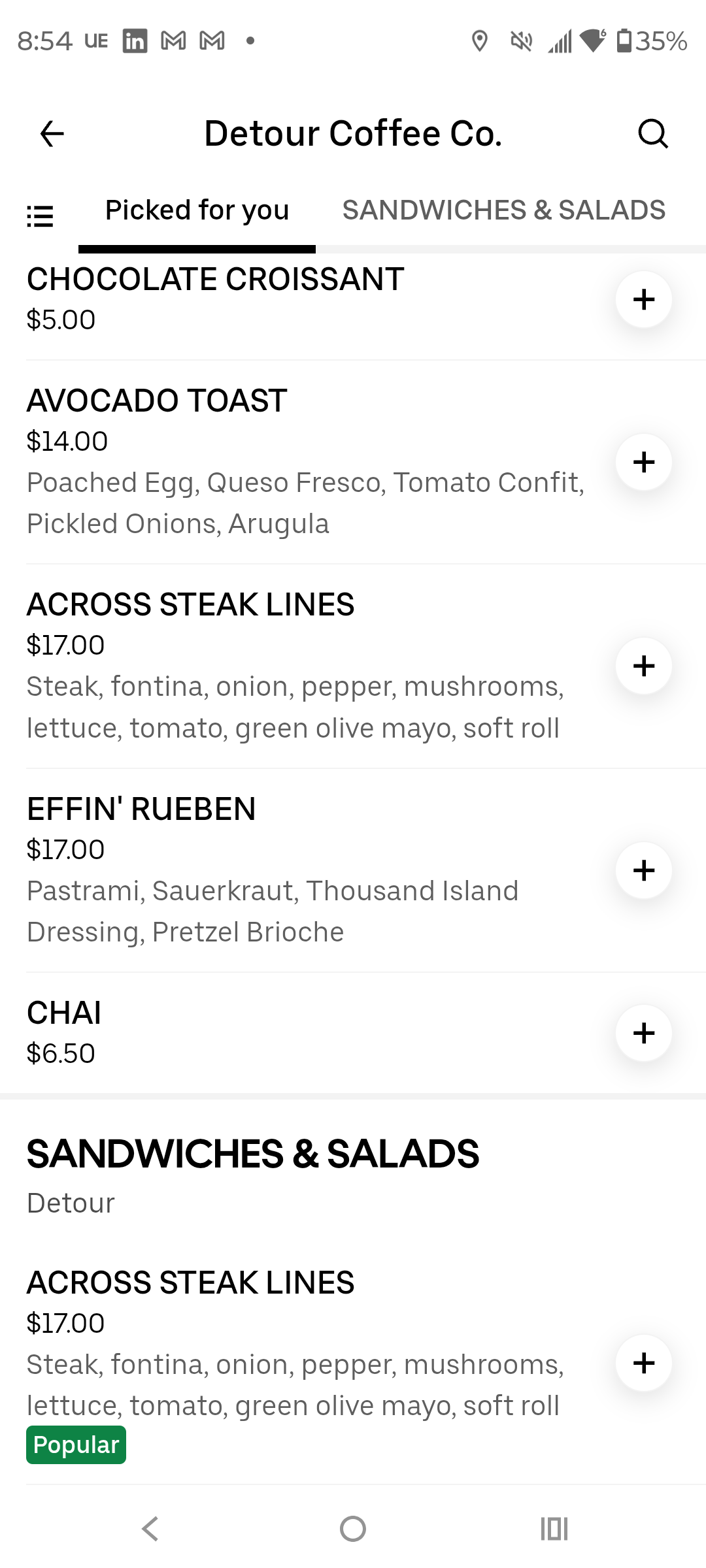Add Popular Across Steak Lines sandwich
Image resolution: width=706 pixels, height=1568 pixels.
[644, 1363]
